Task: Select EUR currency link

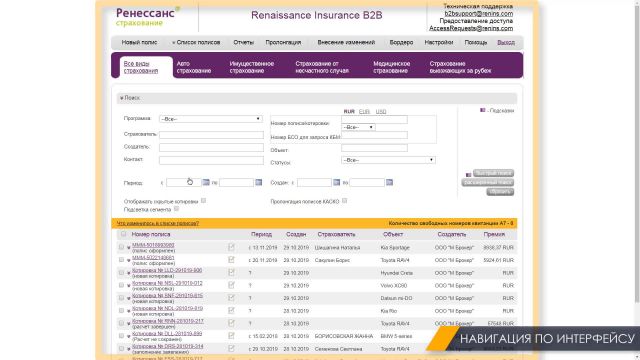Action: [364, 111]
